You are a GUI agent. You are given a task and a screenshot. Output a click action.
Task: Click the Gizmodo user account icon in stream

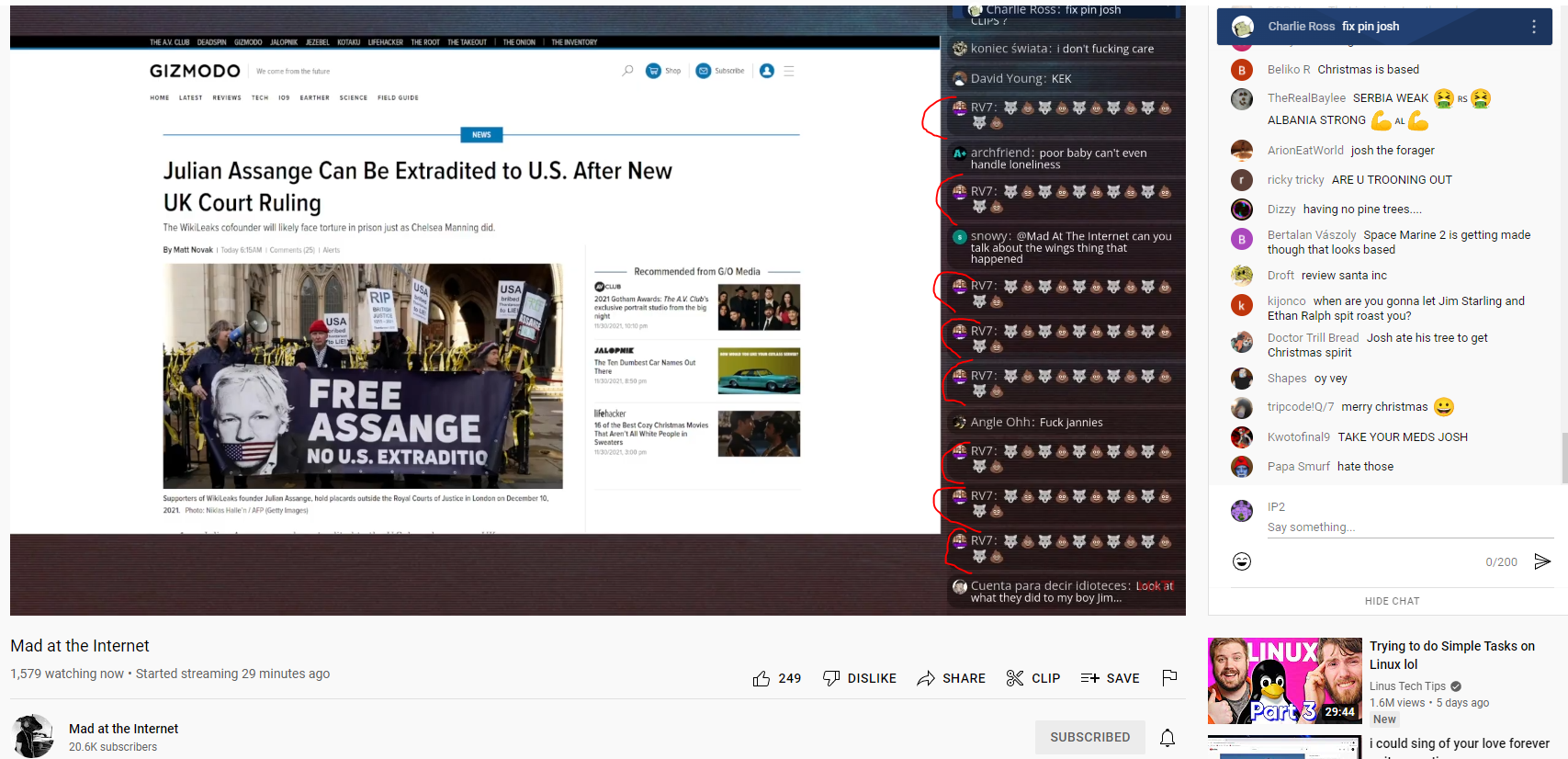pyautogui.click(x=767, y=71)
